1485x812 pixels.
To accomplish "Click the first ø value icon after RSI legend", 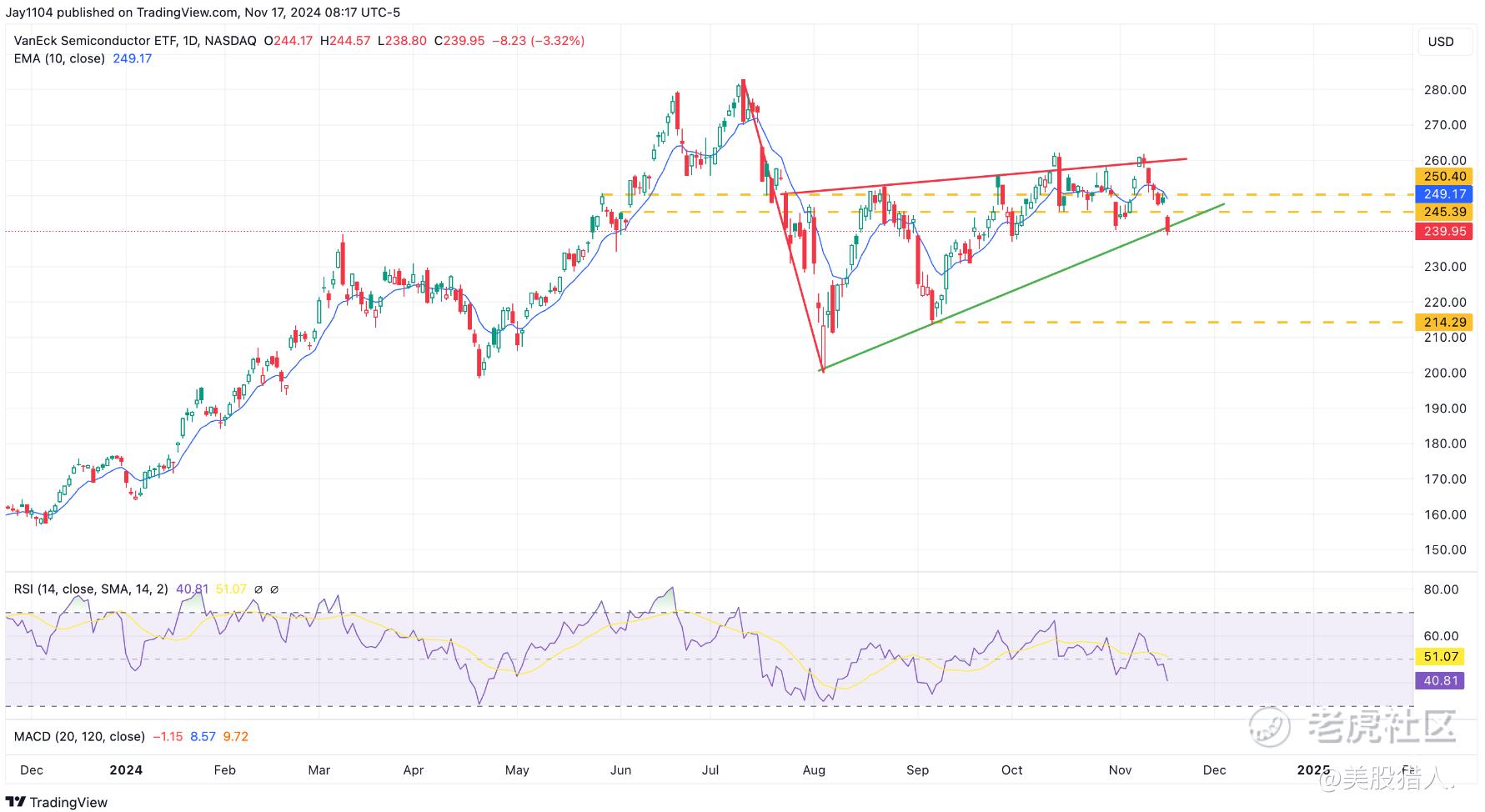I will click(x=258, y=589).
